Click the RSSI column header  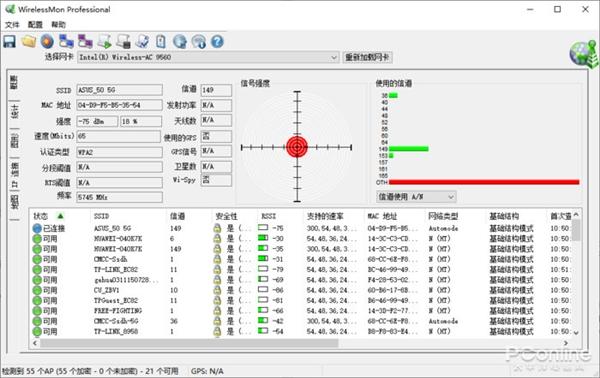click(x=269, y=216)
